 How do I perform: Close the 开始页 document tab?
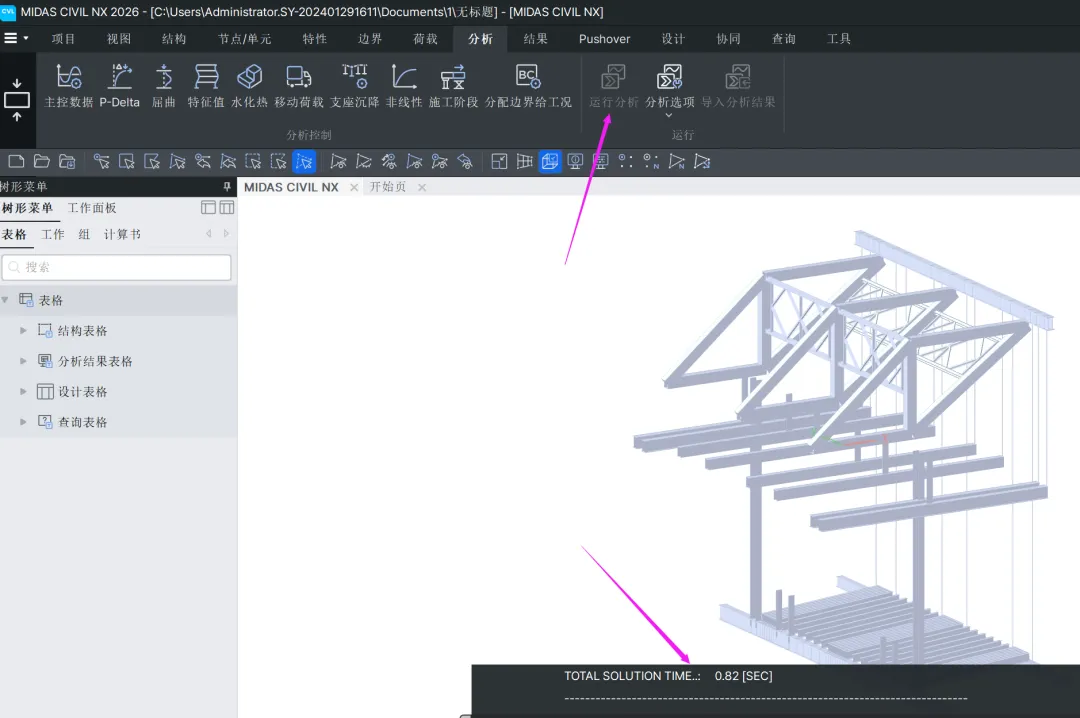(x=422, y=187)
